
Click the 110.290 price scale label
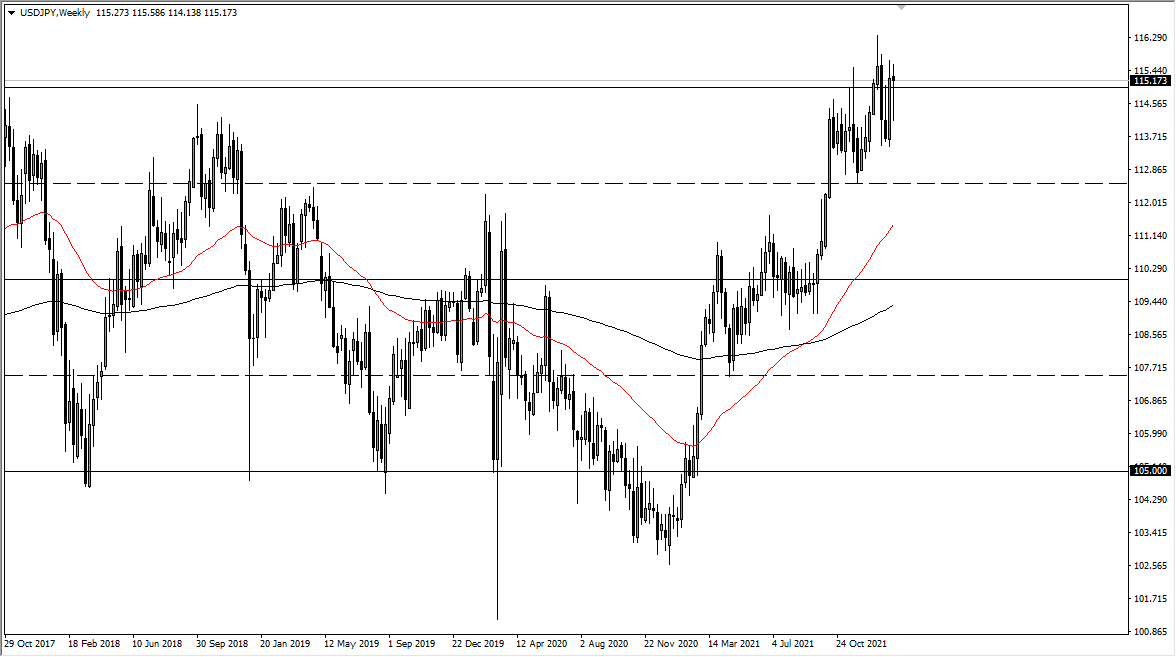tap(1150, 268)
